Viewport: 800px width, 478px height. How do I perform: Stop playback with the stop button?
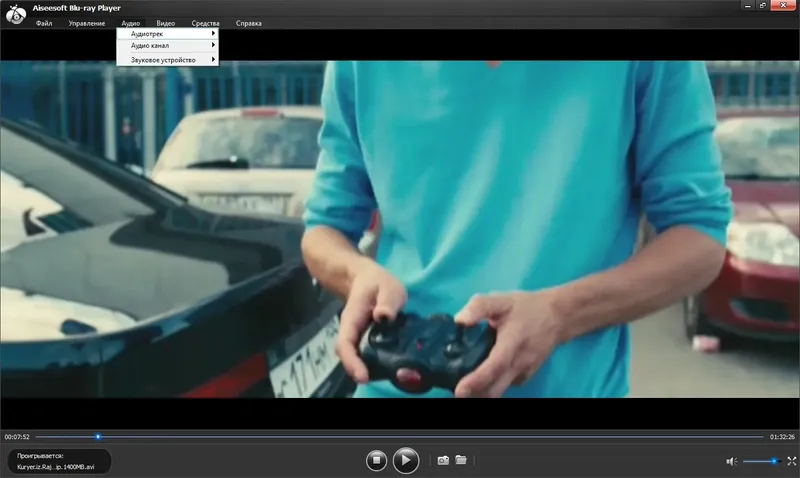[377, 460]
